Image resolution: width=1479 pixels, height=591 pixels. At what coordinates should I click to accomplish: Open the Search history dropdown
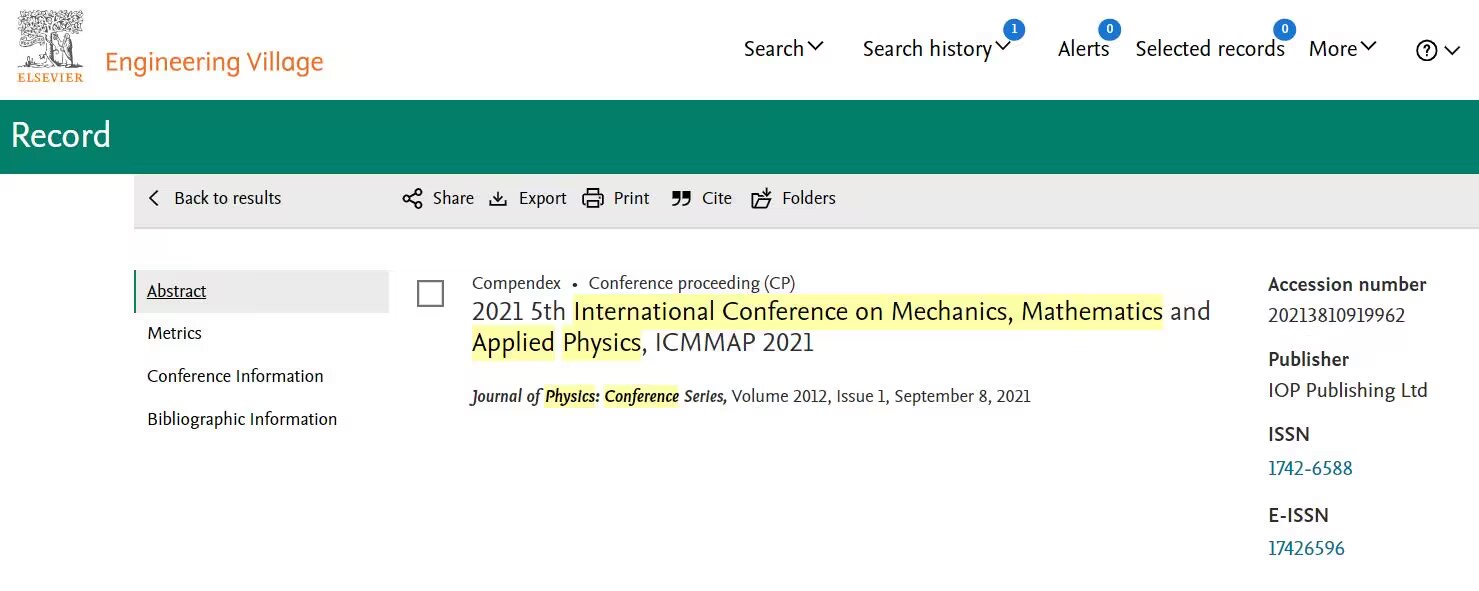click(x=937, y=49)
